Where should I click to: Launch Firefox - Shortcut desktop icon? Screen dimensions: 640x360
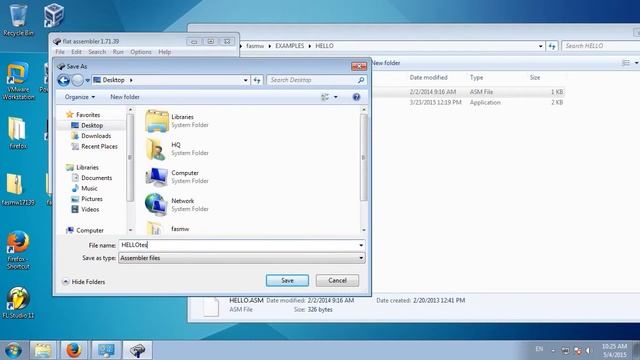[x=18, y=250]
